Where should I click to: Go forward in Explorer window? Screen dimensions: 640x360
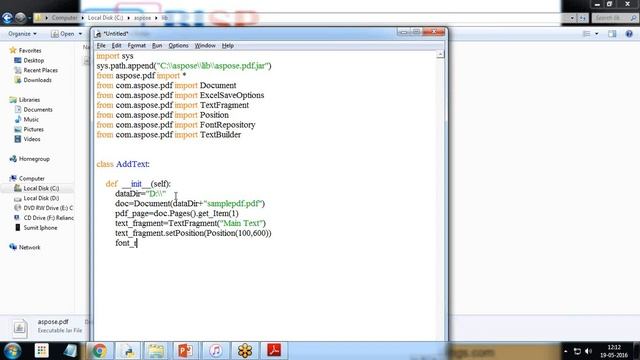pos(20,18)
